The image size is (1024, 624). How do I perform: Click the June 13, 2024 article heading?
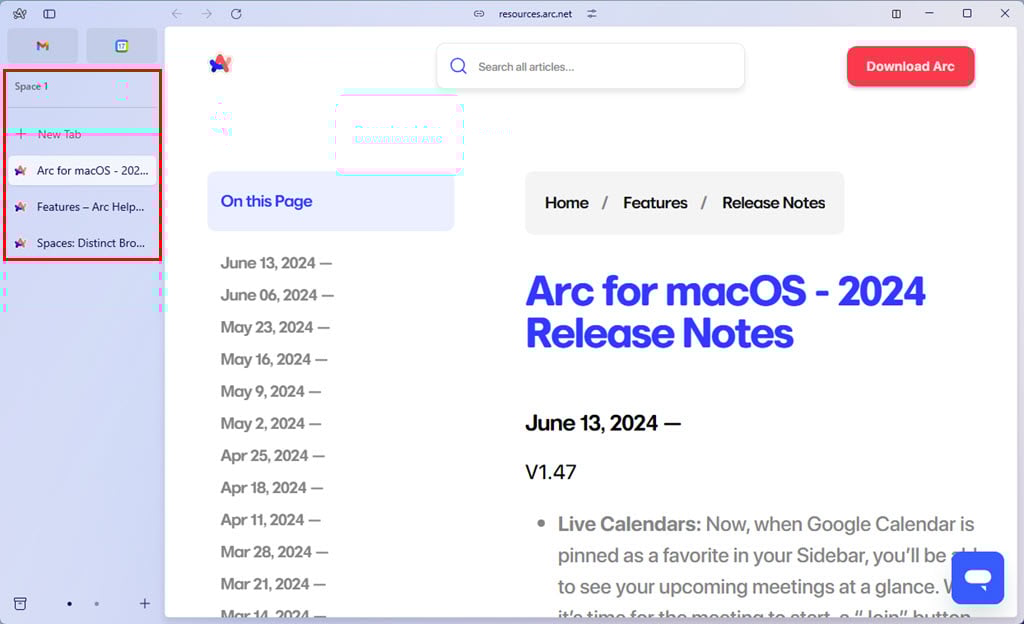coord(603,423)
